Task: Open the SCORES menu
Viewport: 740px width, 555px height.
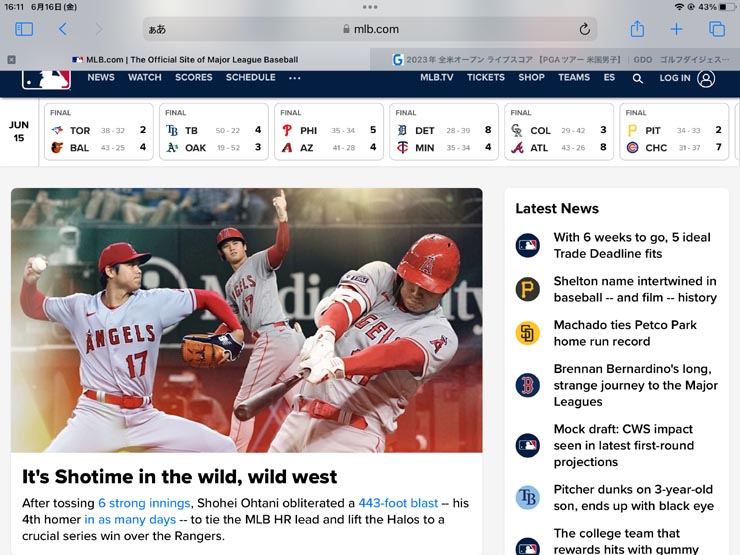Action: 193,77
